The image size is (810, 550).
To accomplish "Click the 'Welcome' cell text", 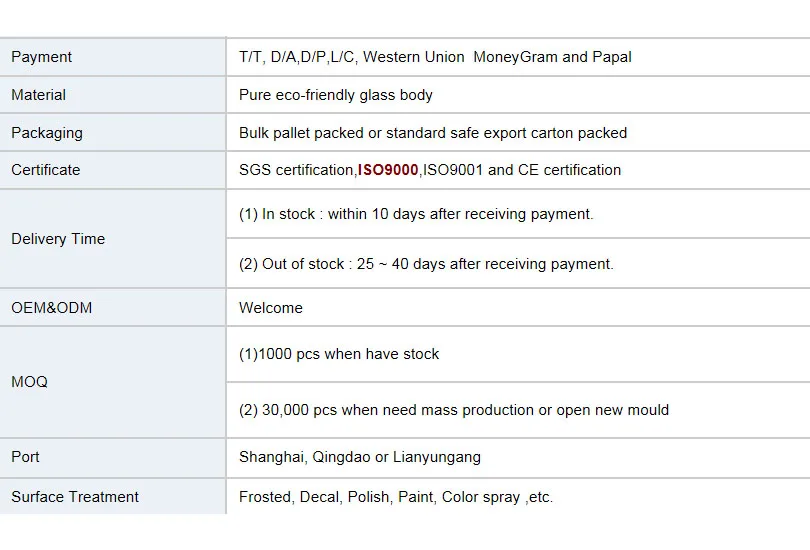I will pos(271,308).
